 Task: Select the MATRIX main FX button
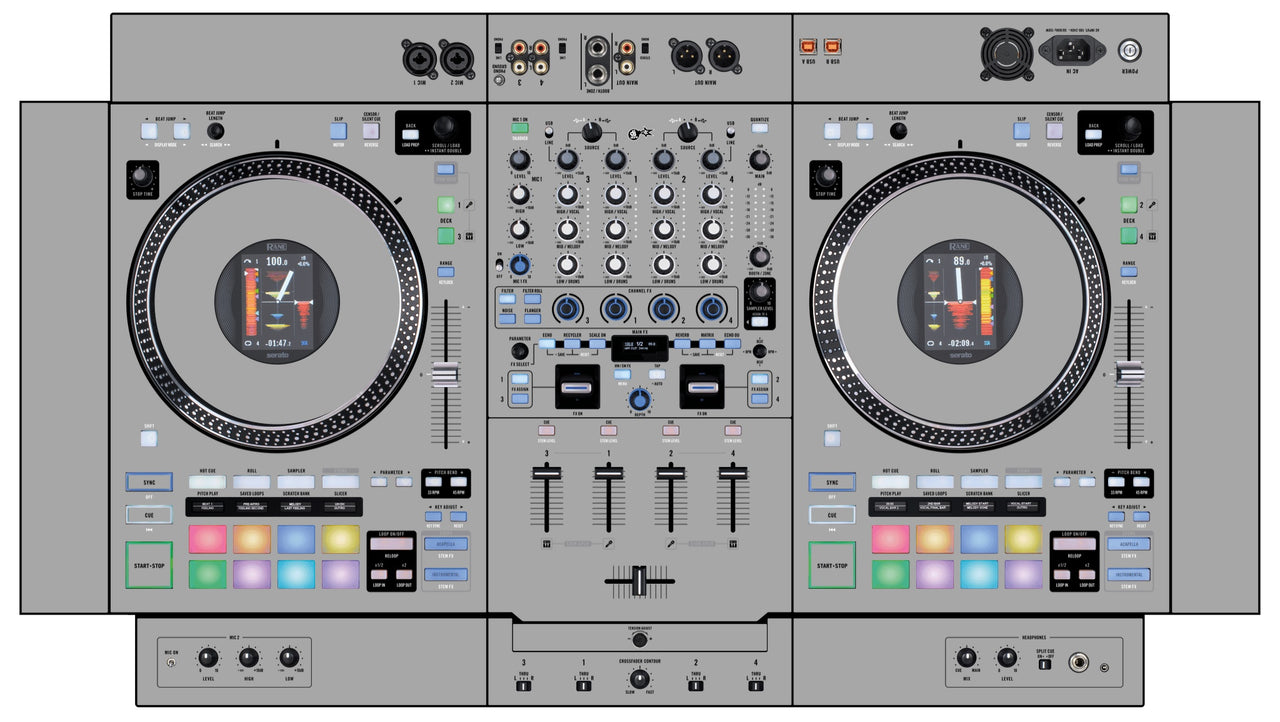pos(707,343)
